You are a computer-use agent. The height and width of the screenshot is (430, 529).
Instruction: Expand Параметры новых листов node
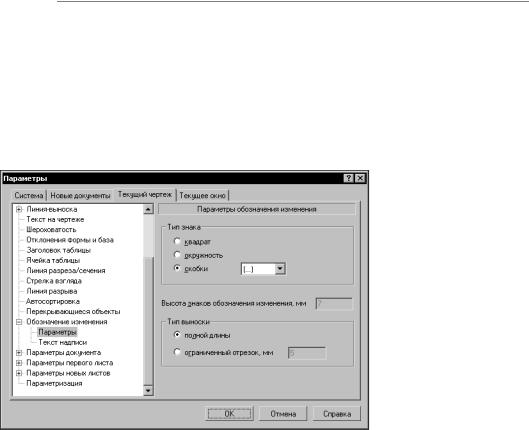coord(19,373)
